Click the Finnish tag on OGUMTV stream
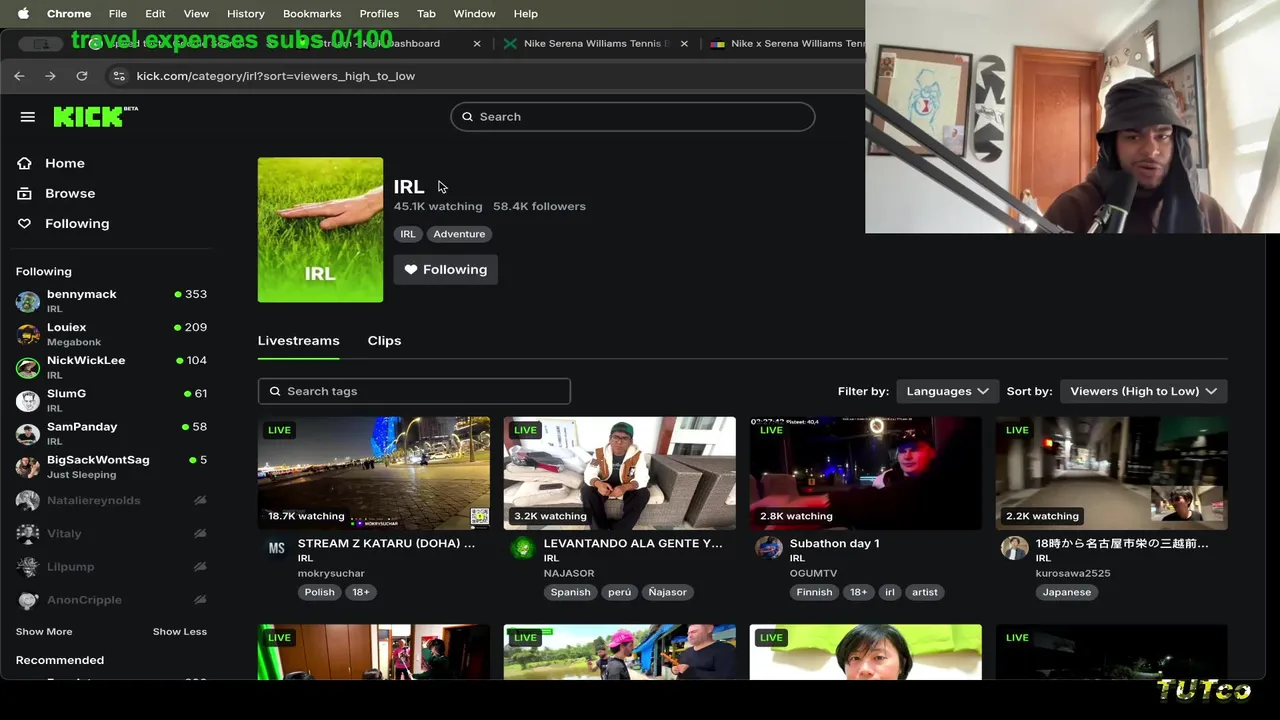 814,592
